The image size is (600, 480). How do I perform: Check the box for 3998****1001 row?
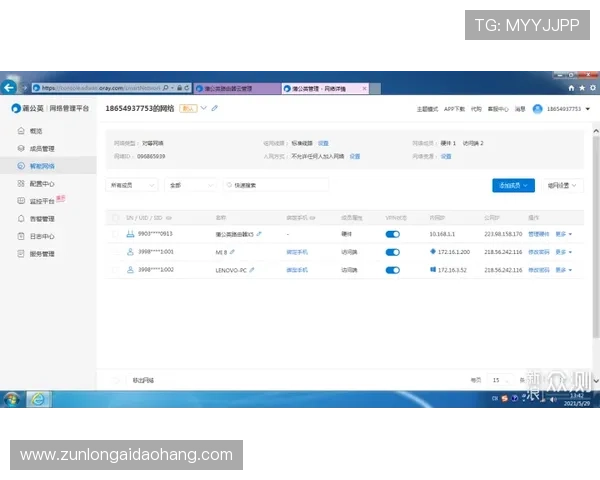115,252
